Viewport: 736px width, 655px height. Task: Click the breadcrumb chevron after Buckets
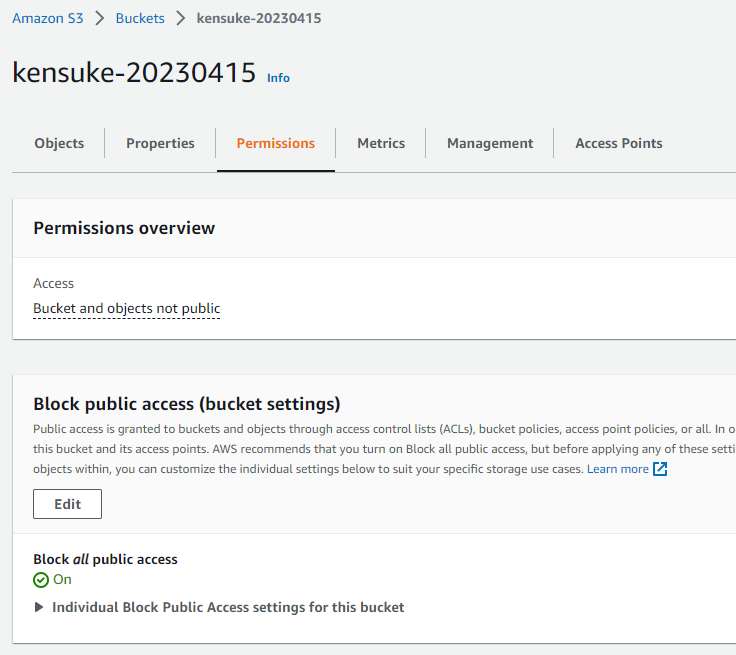tap(181, 18)
